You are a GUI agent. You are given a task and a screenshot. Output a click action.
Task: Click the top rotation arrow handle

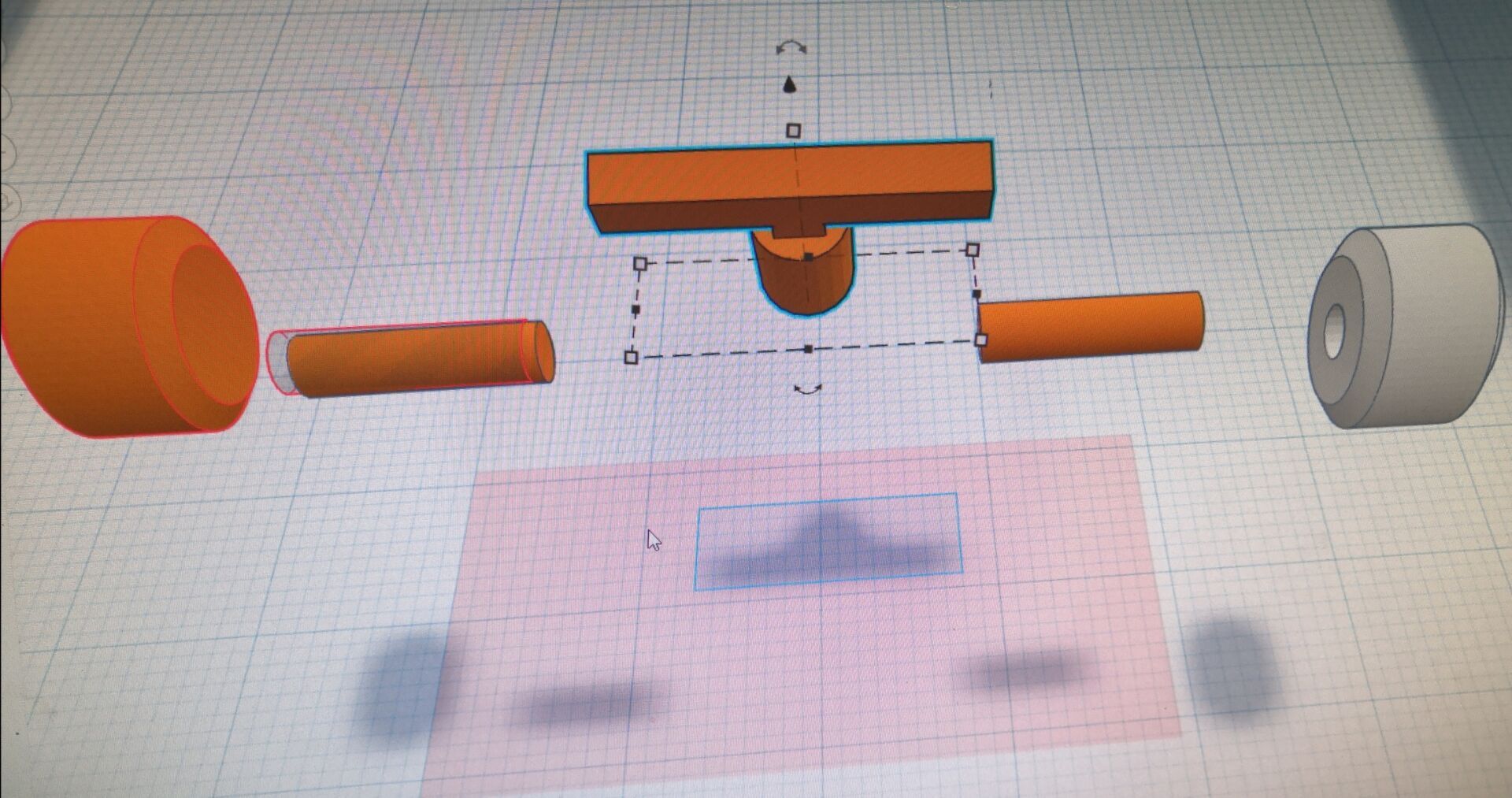[x=791, y=49]
